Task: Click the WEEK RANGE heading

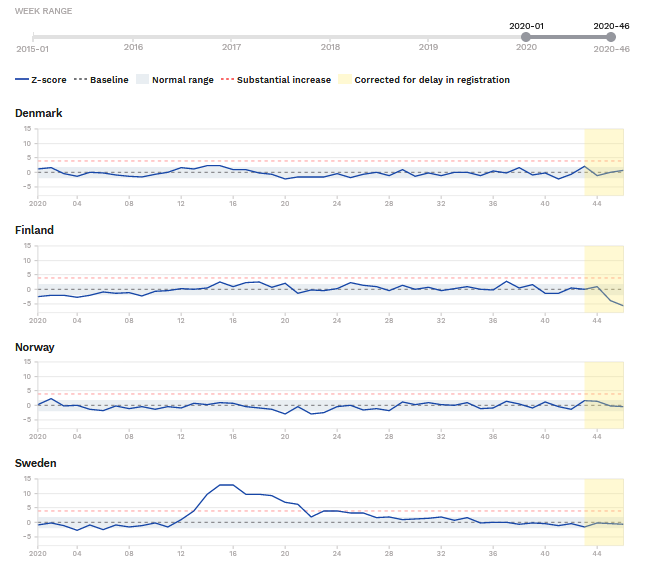Action: point(44,11)
